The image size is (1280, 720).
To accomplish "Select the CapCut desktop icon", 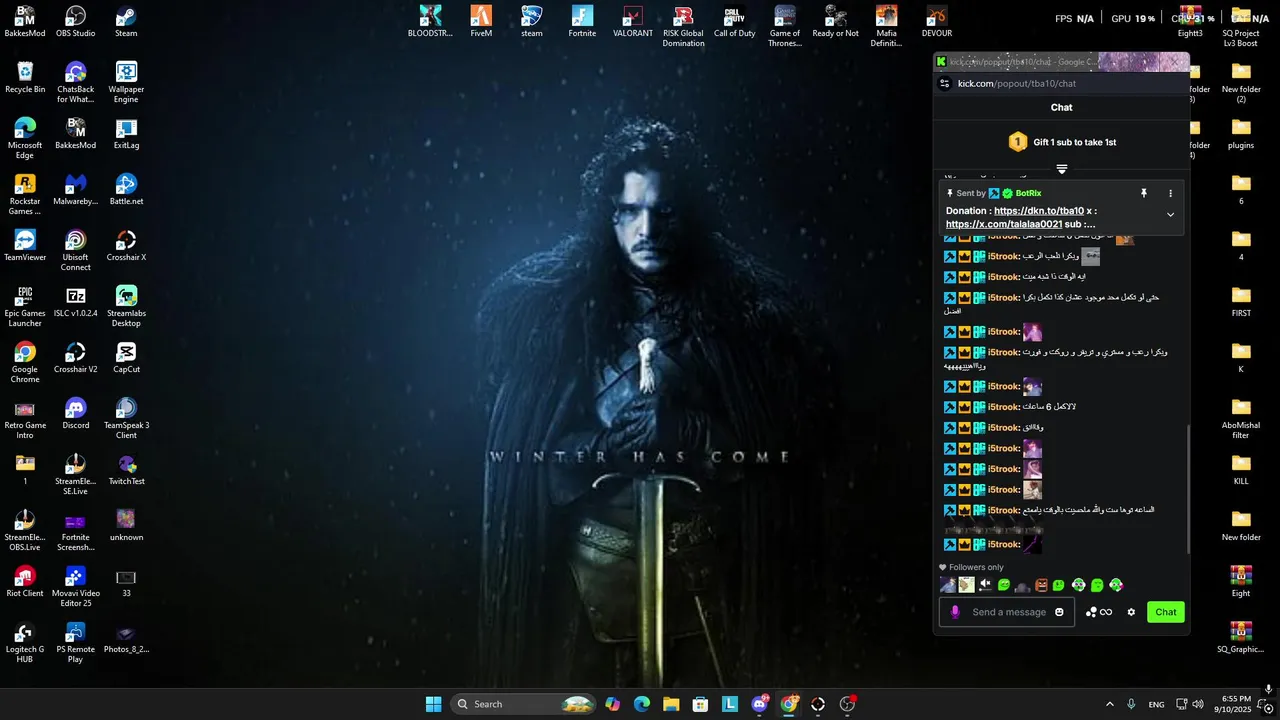I will [126, 357].
